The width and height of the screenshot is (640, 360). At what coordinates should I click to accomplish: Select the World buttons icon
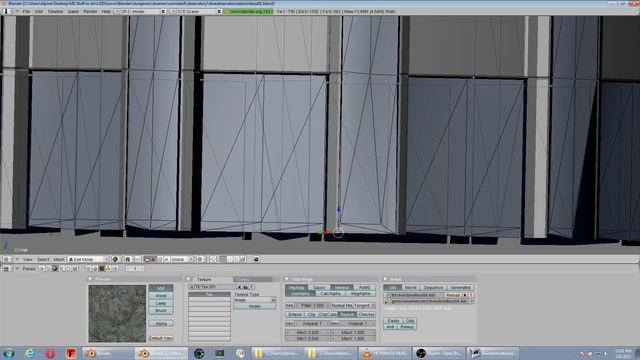coord(114,269)
